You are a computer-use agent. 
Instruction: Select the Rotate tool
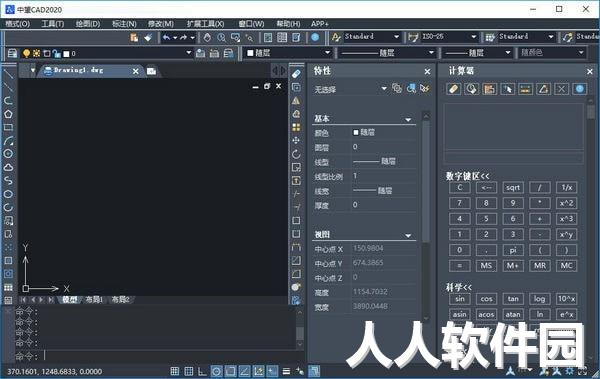tap(296, 154)
